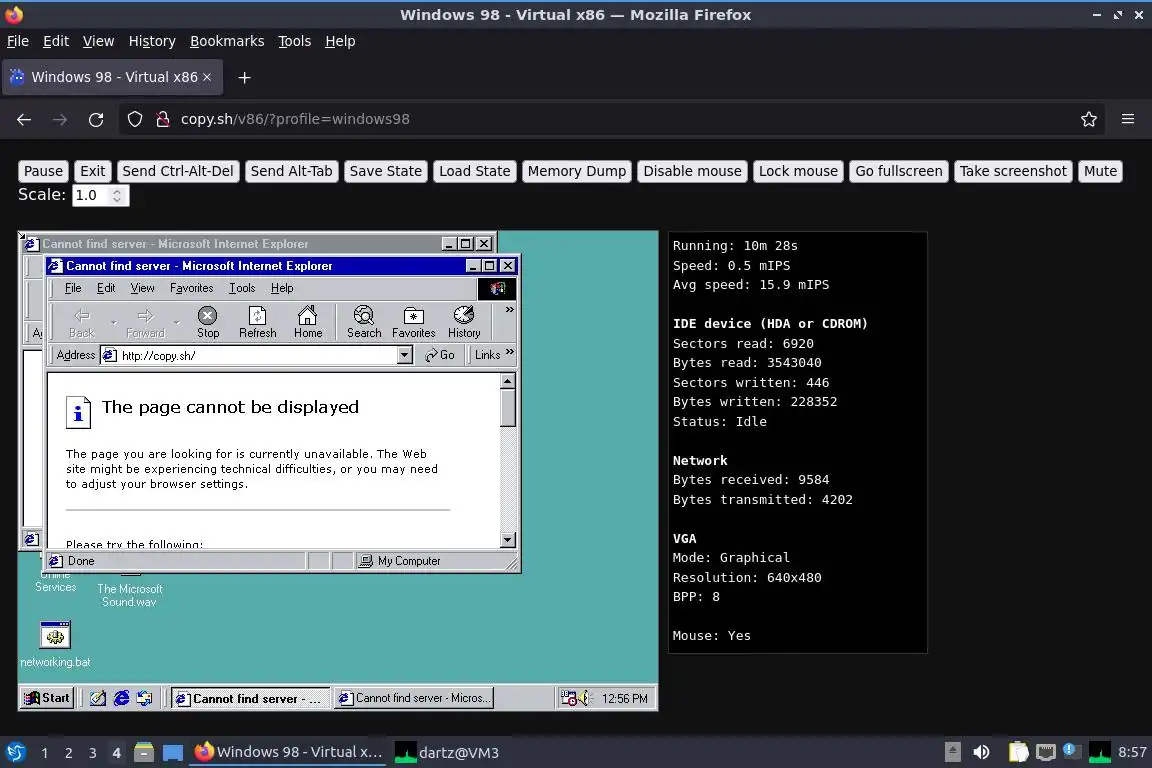Launch Internet Explorer from Quick Launch

point(121,698)
